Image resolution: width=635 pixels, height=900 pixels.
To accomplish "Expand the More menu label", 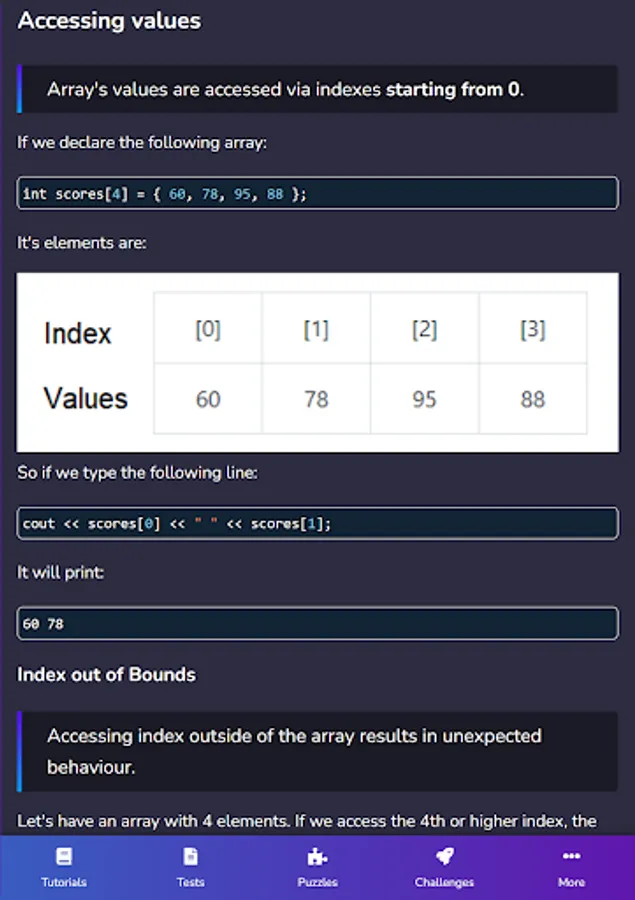I will pyautogui.click(x=571, y=882).
